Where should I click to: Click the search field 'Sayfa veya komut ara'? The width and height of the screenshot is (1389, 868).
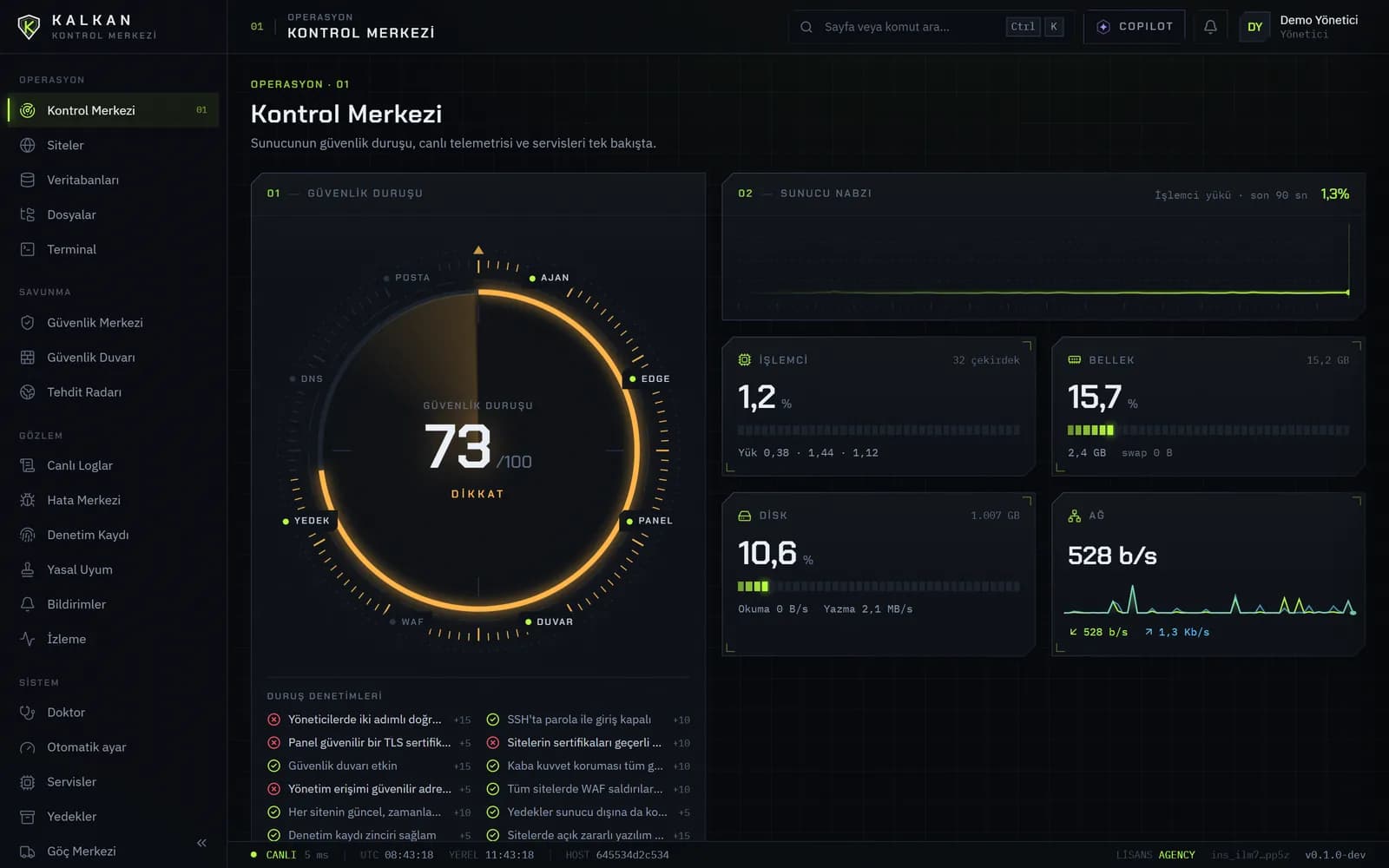(x=931, y=27)
